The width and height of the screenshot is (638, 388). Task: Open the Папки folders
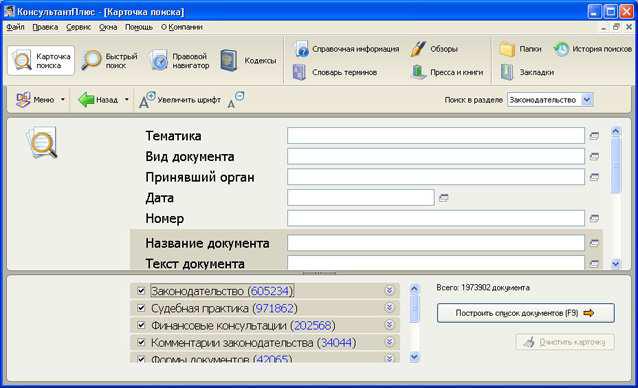tap(520, 49)
